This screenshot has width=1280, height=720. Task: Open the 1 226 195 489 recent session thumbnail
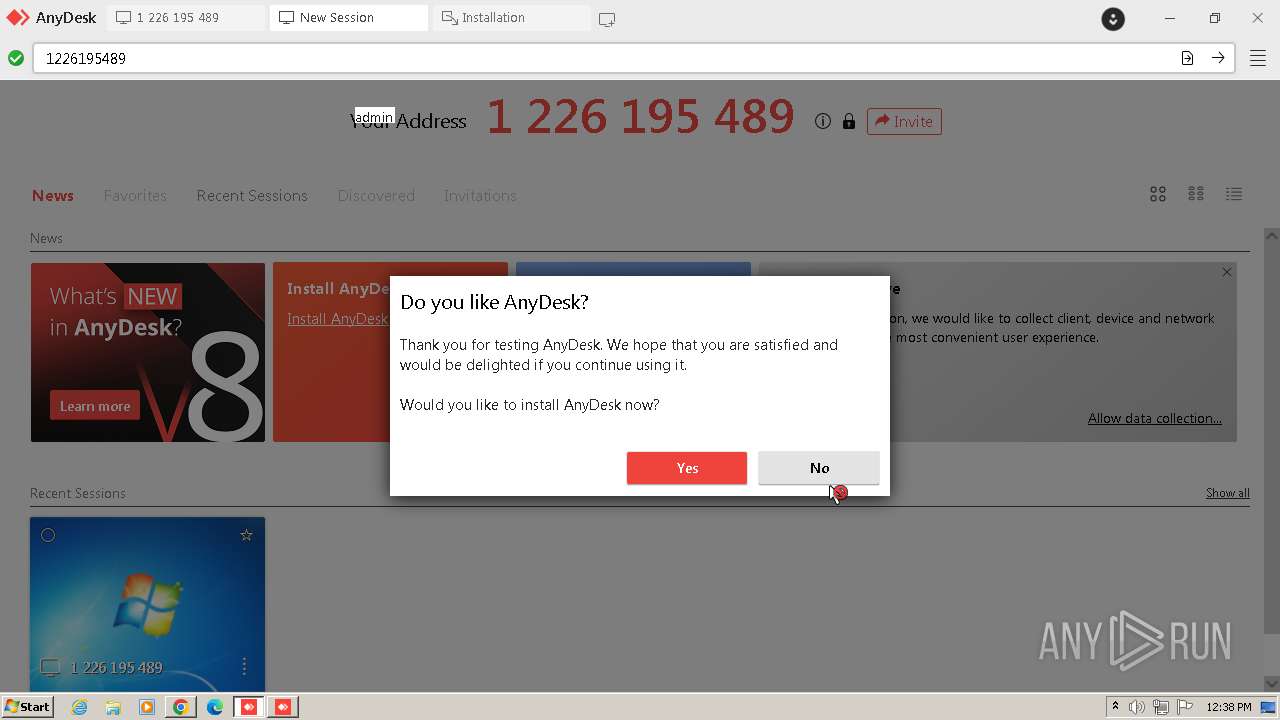(147, 604)
